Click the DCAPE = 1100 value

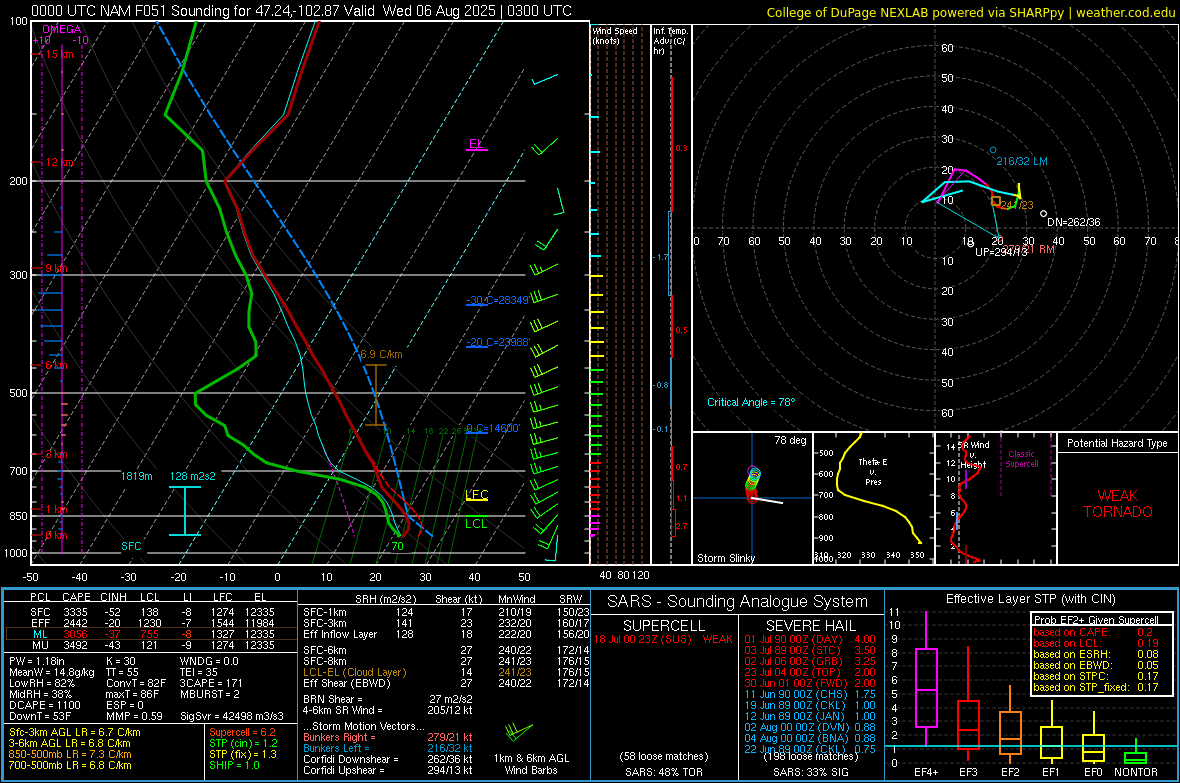[43, 705]
